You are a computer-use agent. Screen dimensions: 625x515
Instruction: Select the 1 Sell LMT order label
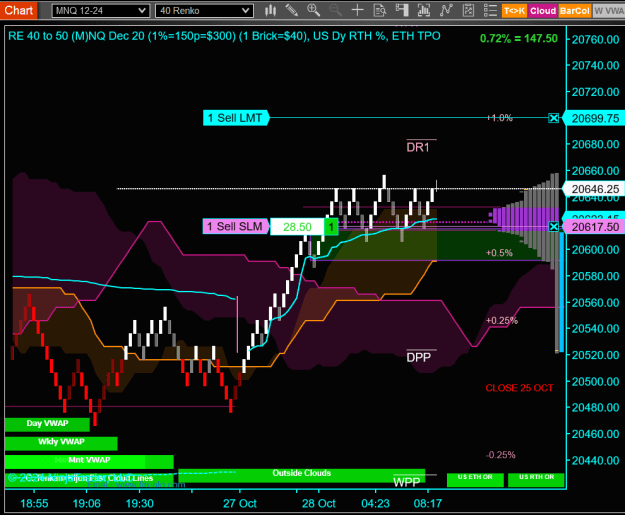click(235, 118)
